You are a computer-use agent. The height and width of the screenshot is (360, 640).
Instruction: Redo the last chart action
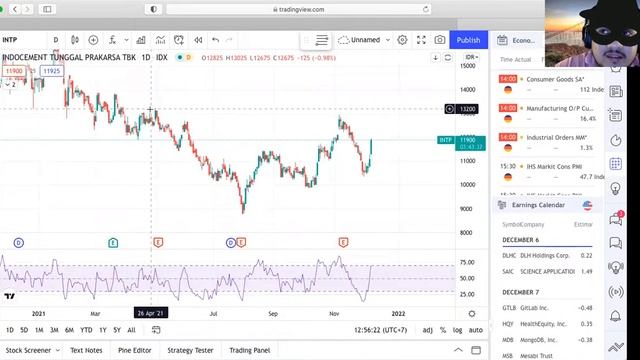tap(229, 40)
